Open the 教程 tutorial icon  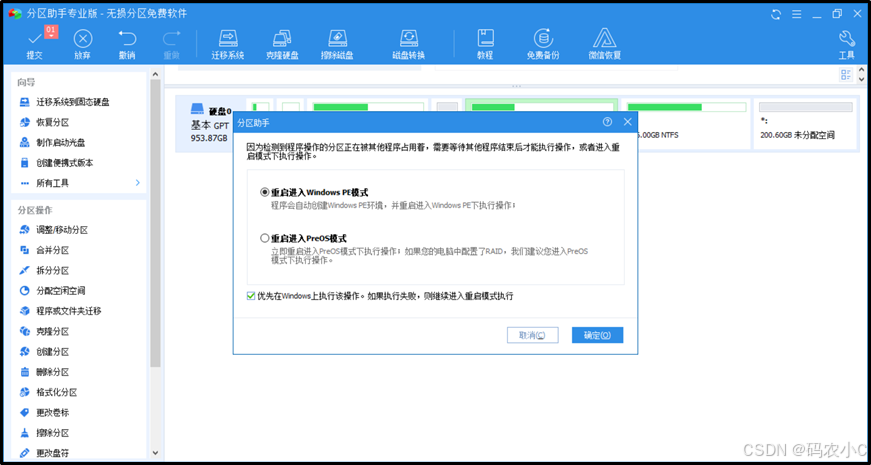tap(485, 43)
